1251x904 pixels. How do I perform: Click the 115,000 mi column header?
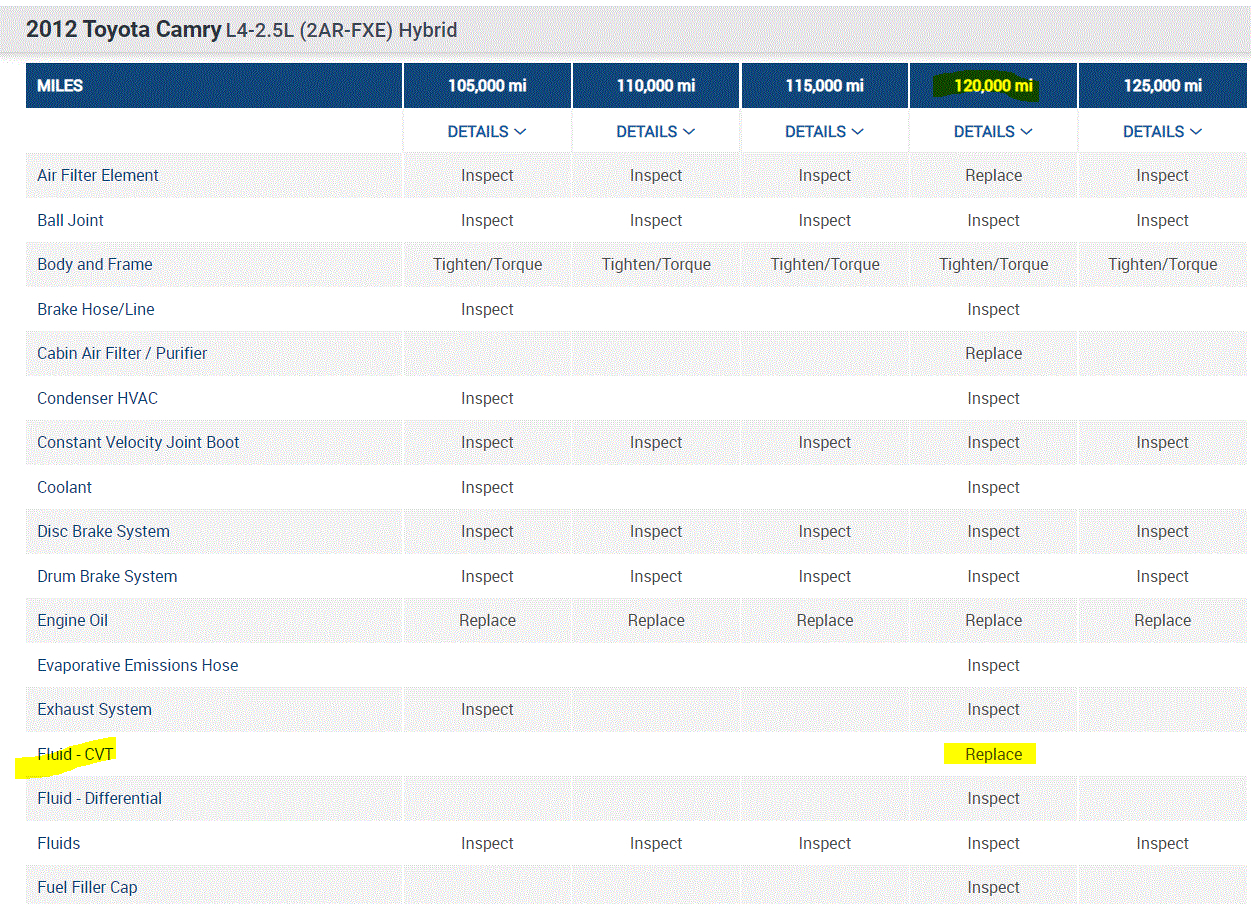pos(825,86)
